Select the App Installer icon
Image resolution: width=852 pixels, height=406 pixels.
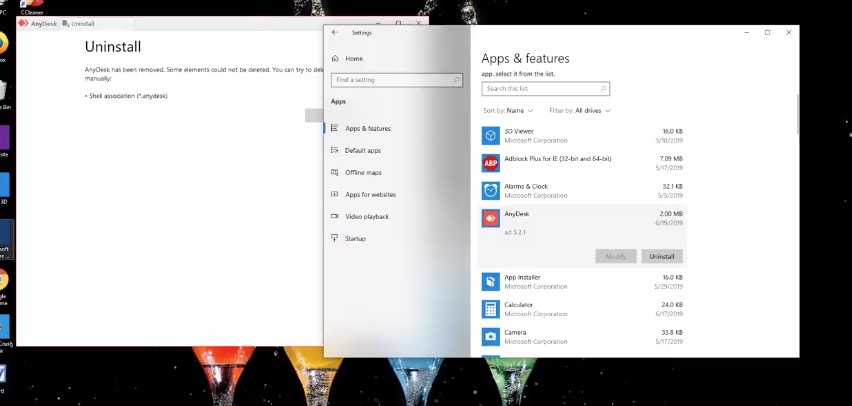(491, 281)
